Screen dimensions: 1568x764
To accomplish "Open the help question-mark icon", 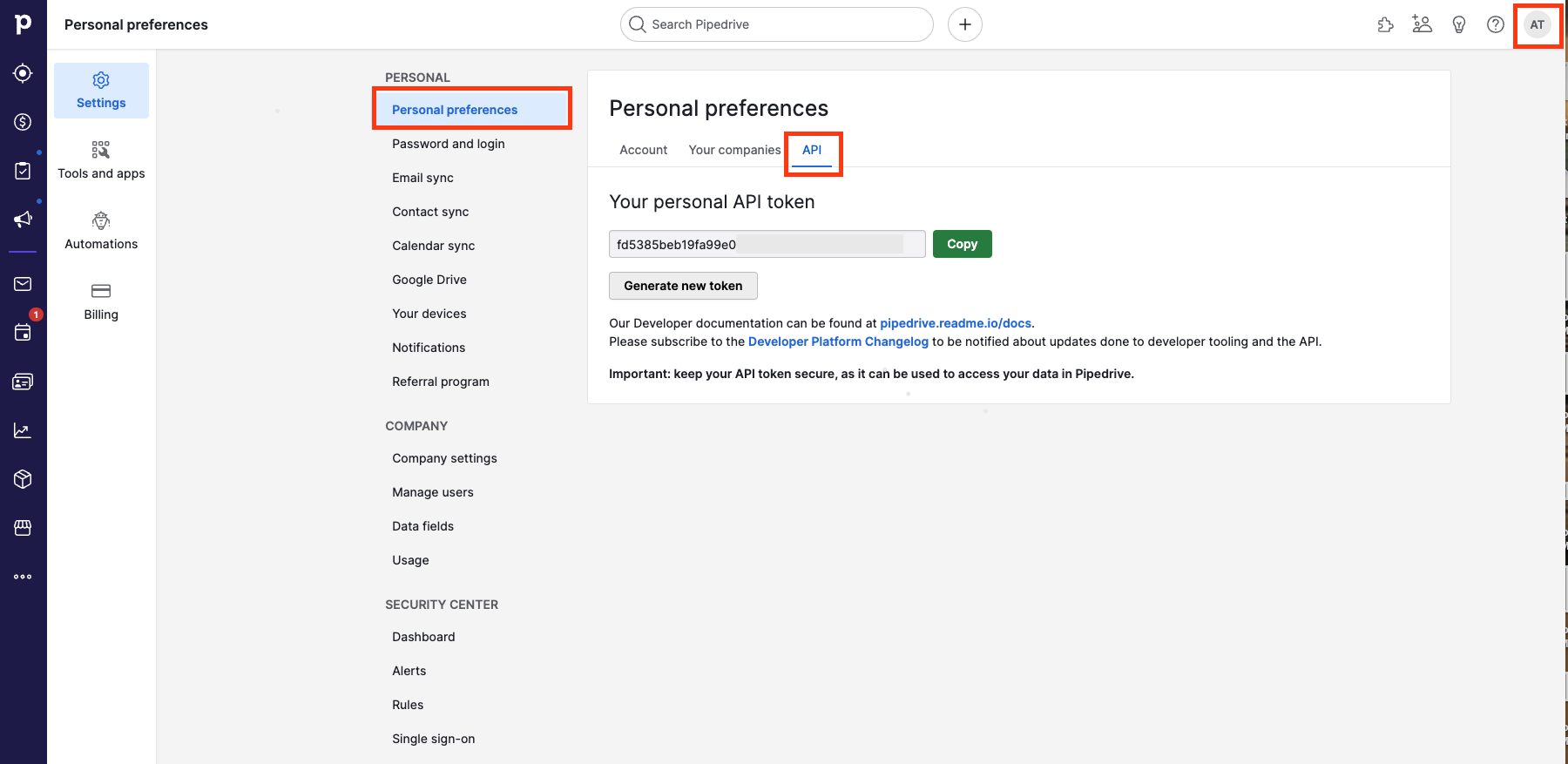I will (1496, 24).
